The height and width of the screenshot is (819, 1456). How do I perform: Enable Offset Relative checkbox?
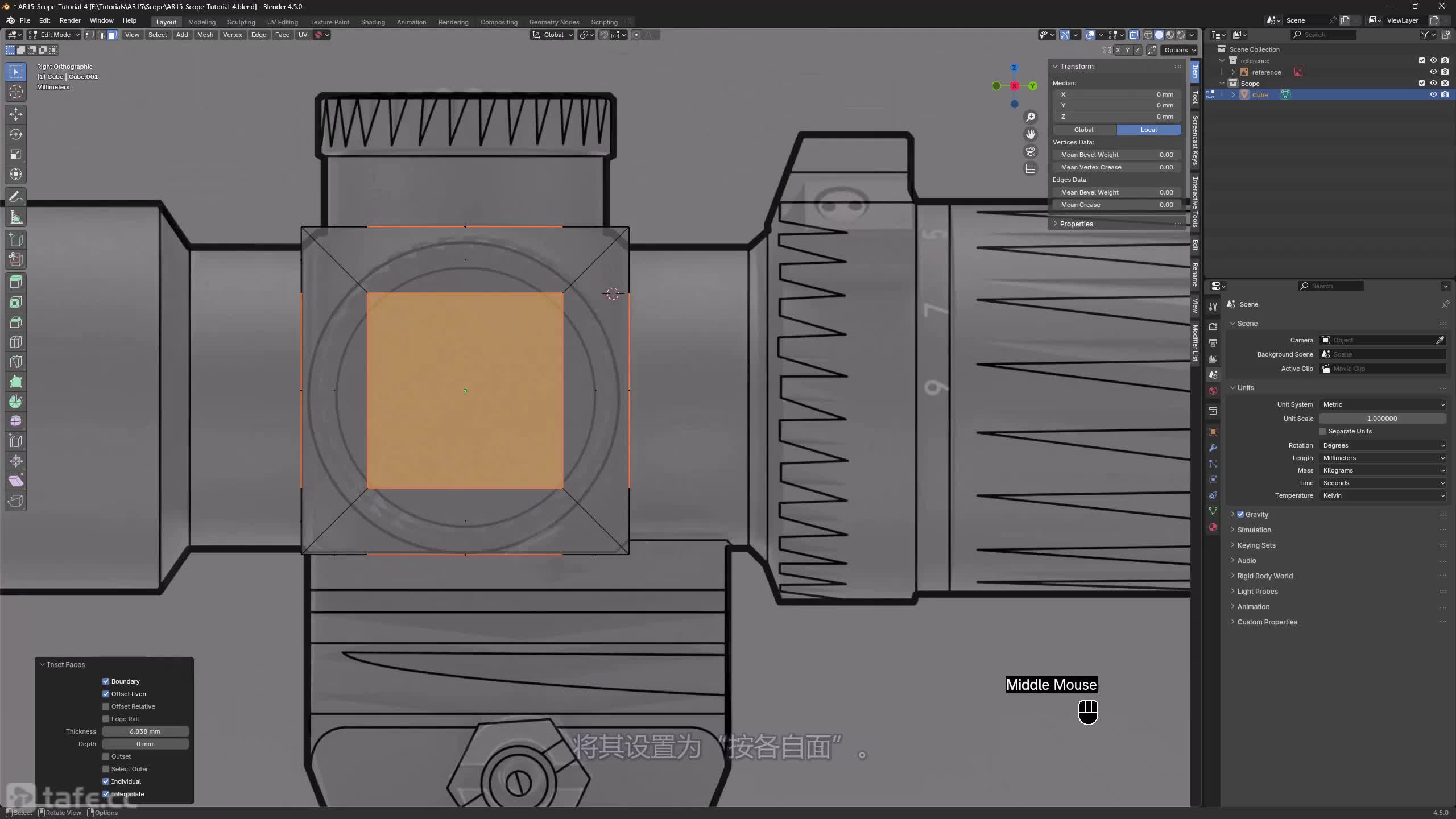[106, 706]
